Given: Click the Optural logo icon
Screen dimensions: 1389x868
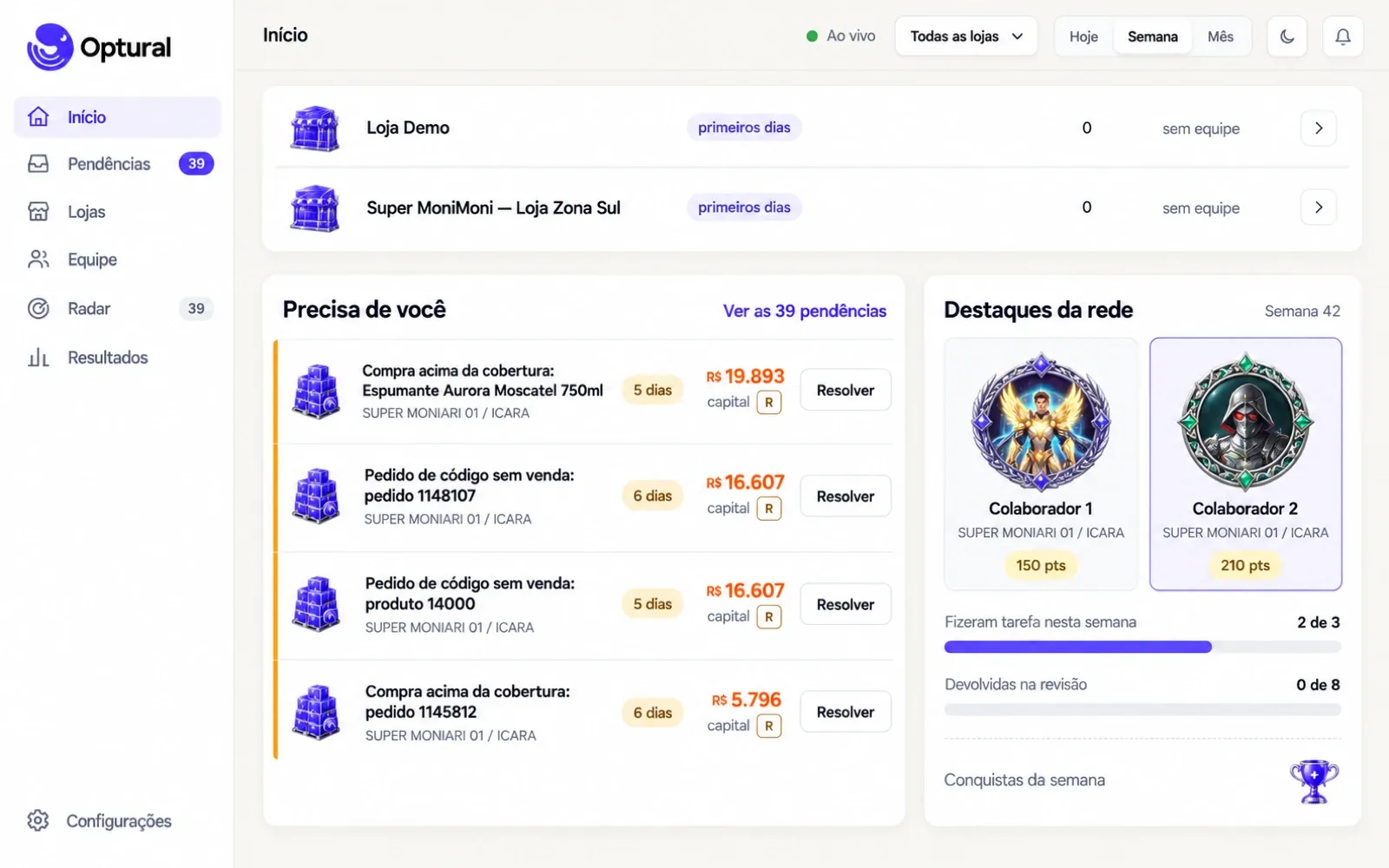Looking at the screenshot, I should [x=49, y=47].
